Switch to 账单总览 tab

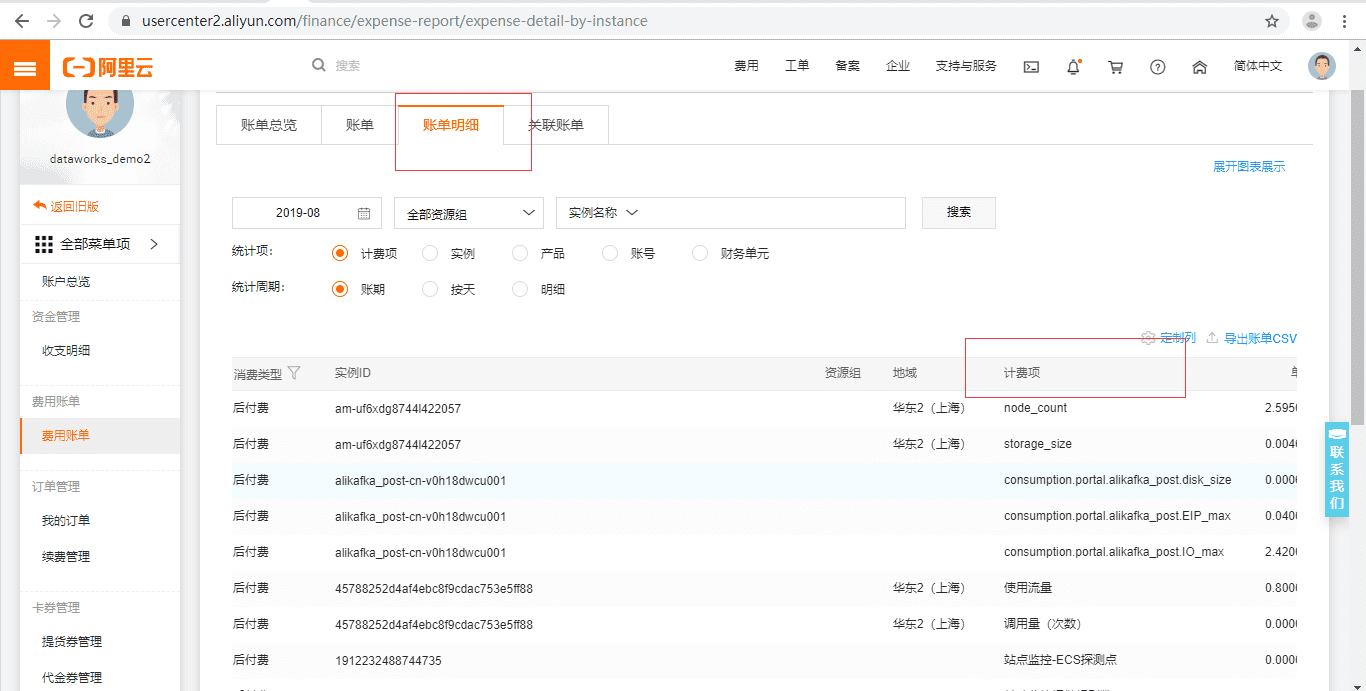tap(269, 125)
